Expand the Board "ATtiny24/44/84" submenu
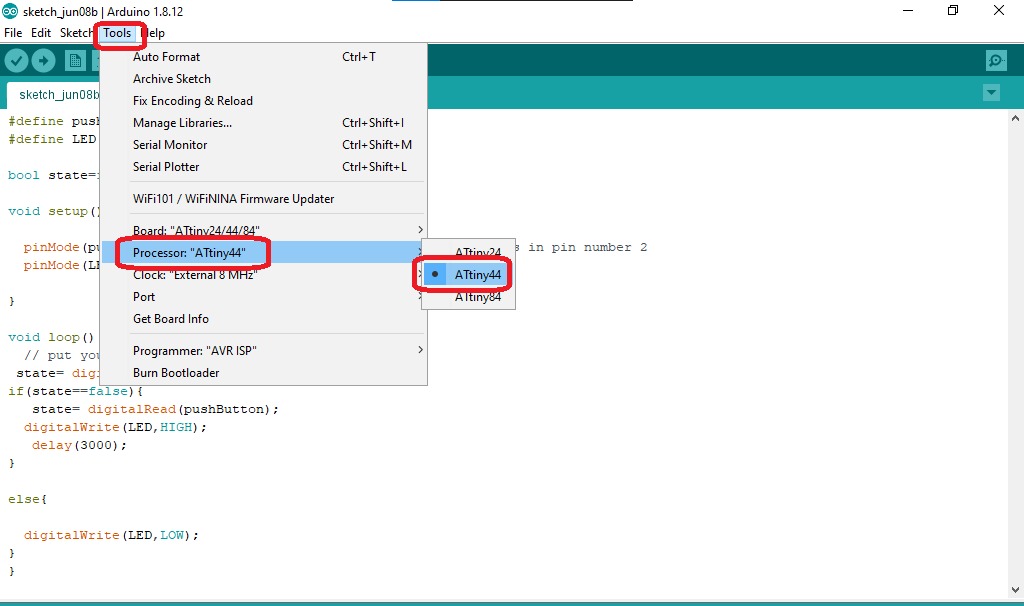 263,231
